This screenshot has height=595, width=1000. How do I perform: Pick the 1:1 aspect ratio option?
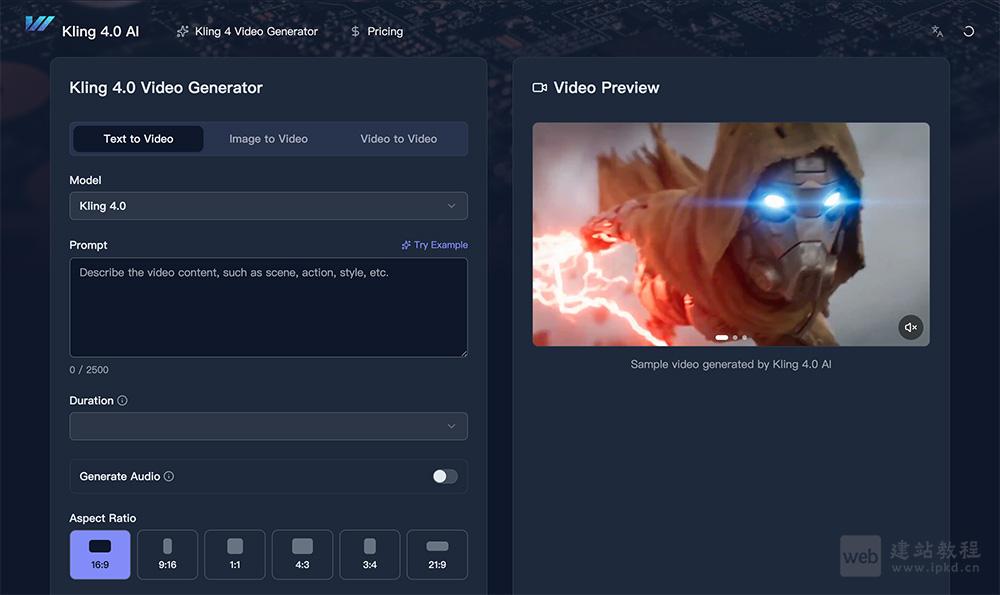coord(235,555)
